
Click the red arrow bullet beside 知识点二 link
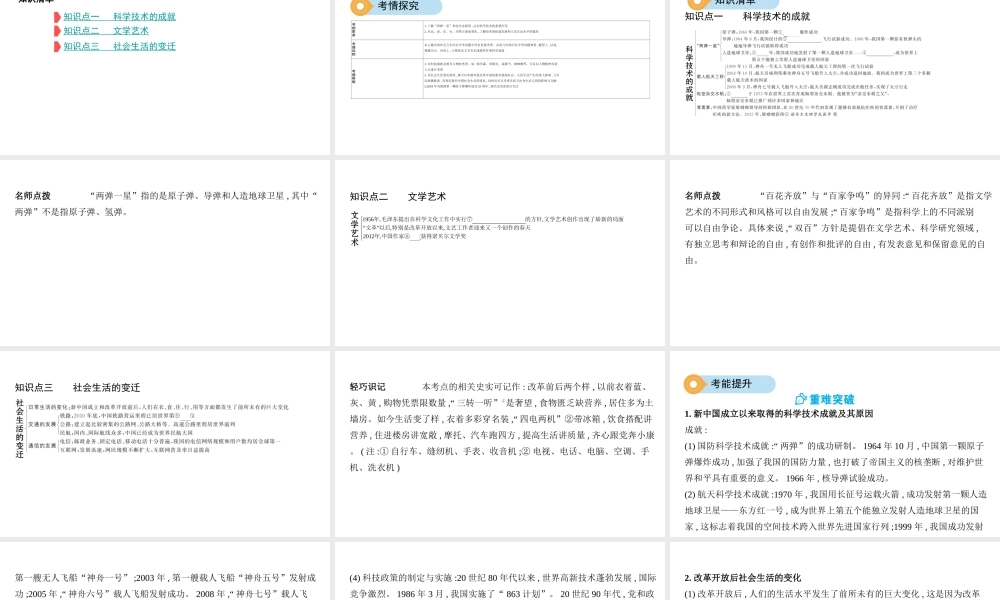57,31
